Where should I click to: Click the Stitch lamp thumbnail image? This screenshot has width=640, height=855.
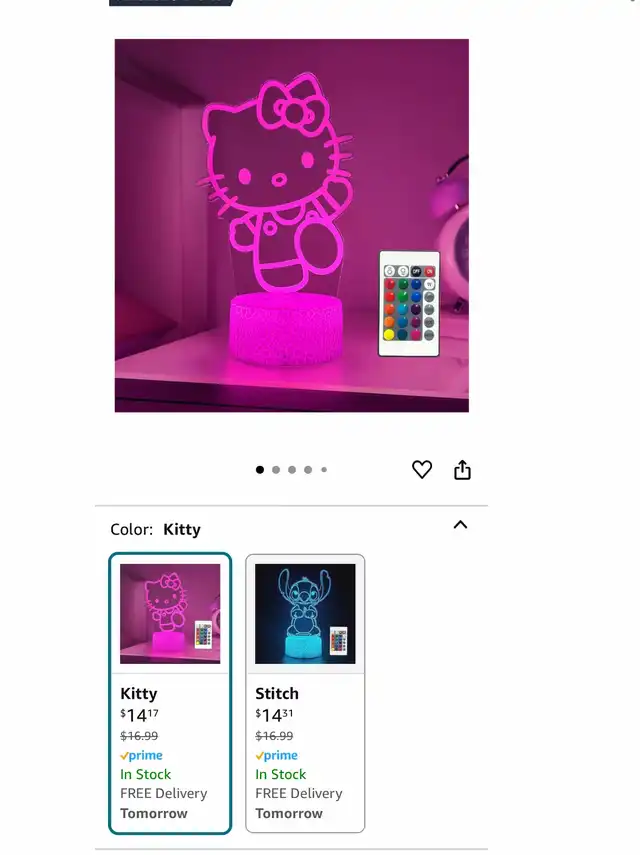click(x=305, y=613)
